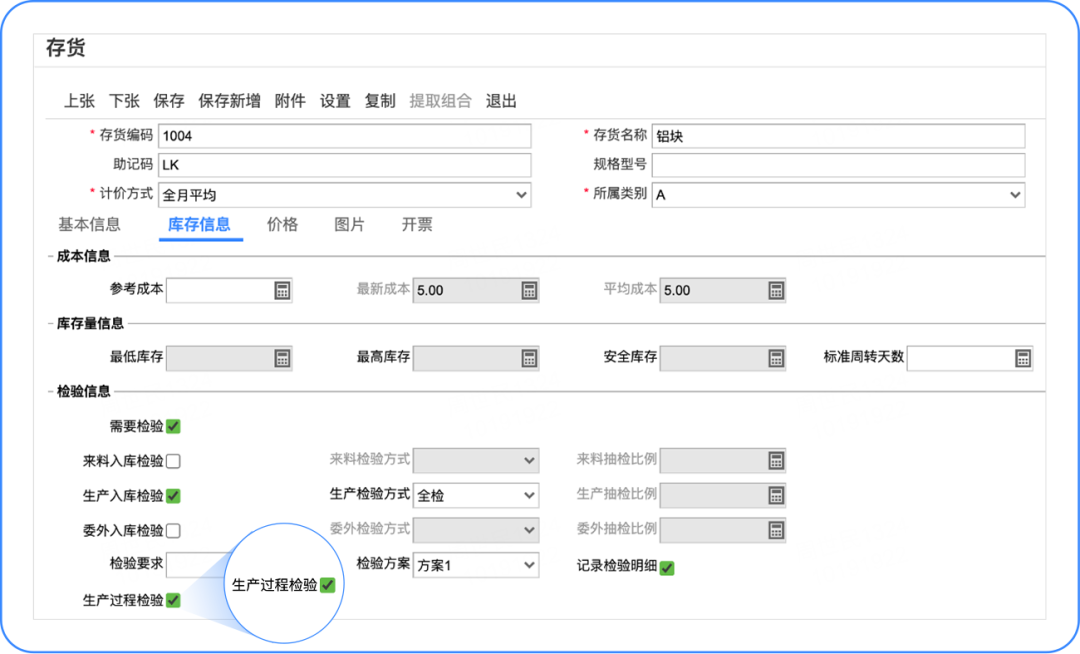Open the 检验方案 dropdown list
This screenshot has width=1080, height=654.
click(x=476, y=566)
